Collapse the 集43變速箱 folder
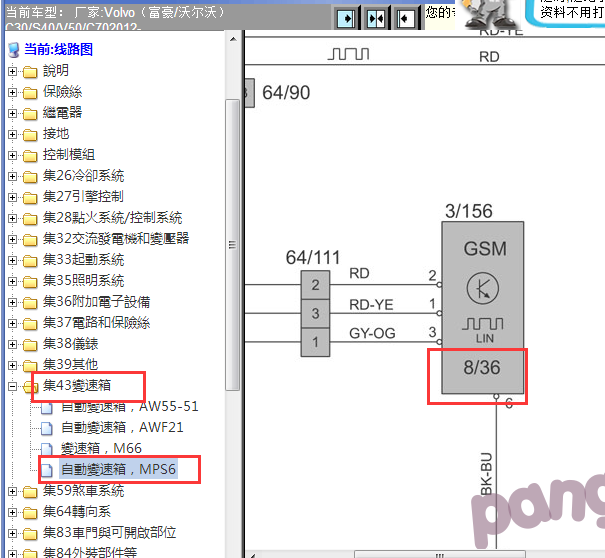 click(12, 386)
